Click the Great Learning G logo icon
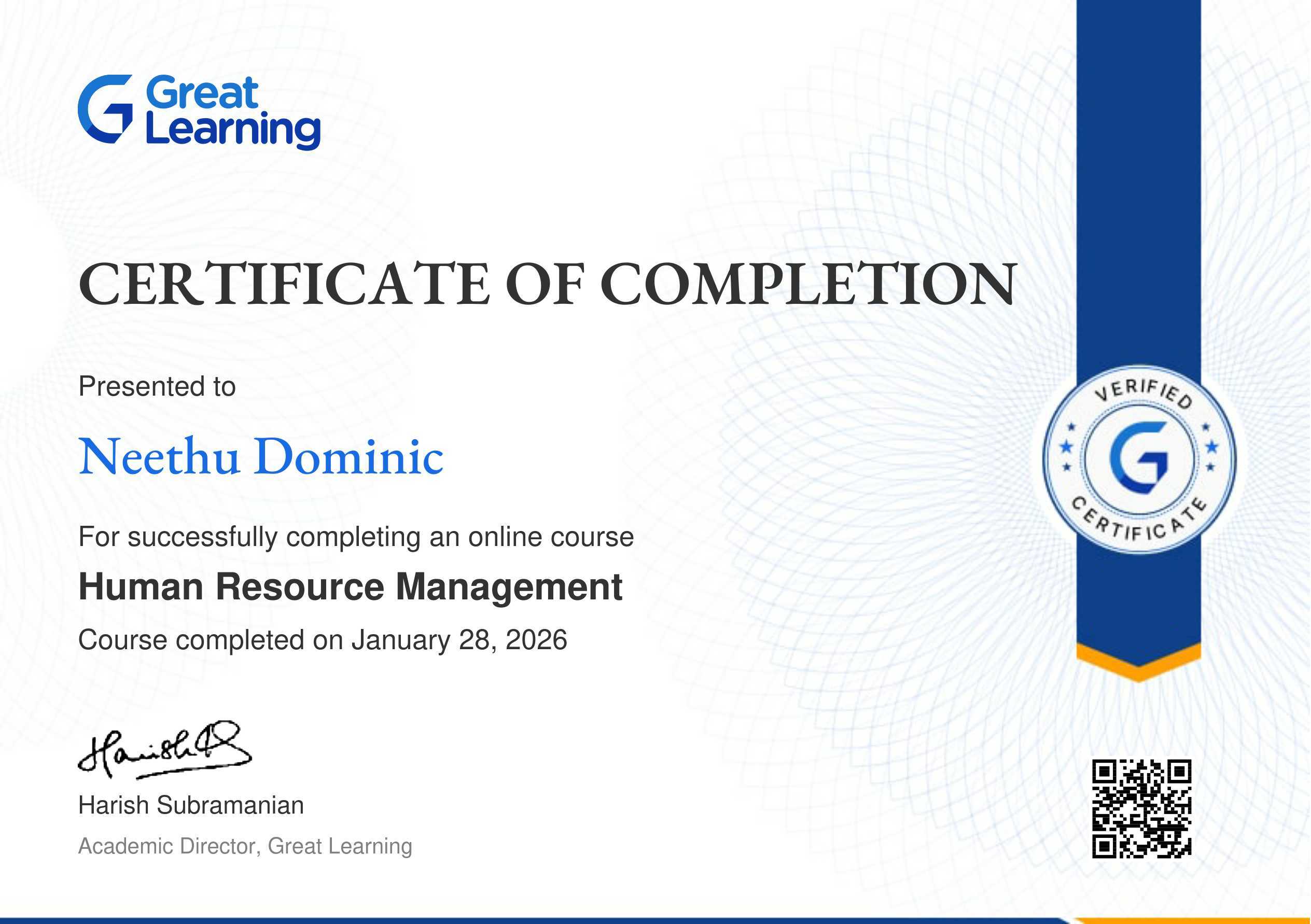 click(106, 108)
